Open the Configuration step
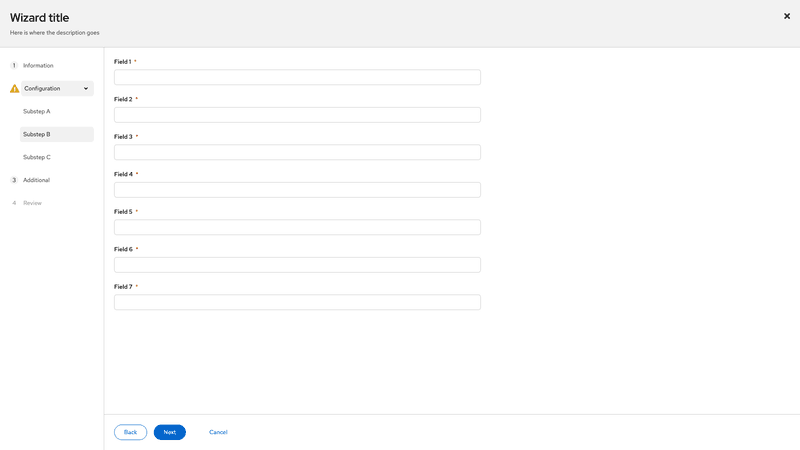The width and height of the screenshot is (800, 450). [43, 89]
